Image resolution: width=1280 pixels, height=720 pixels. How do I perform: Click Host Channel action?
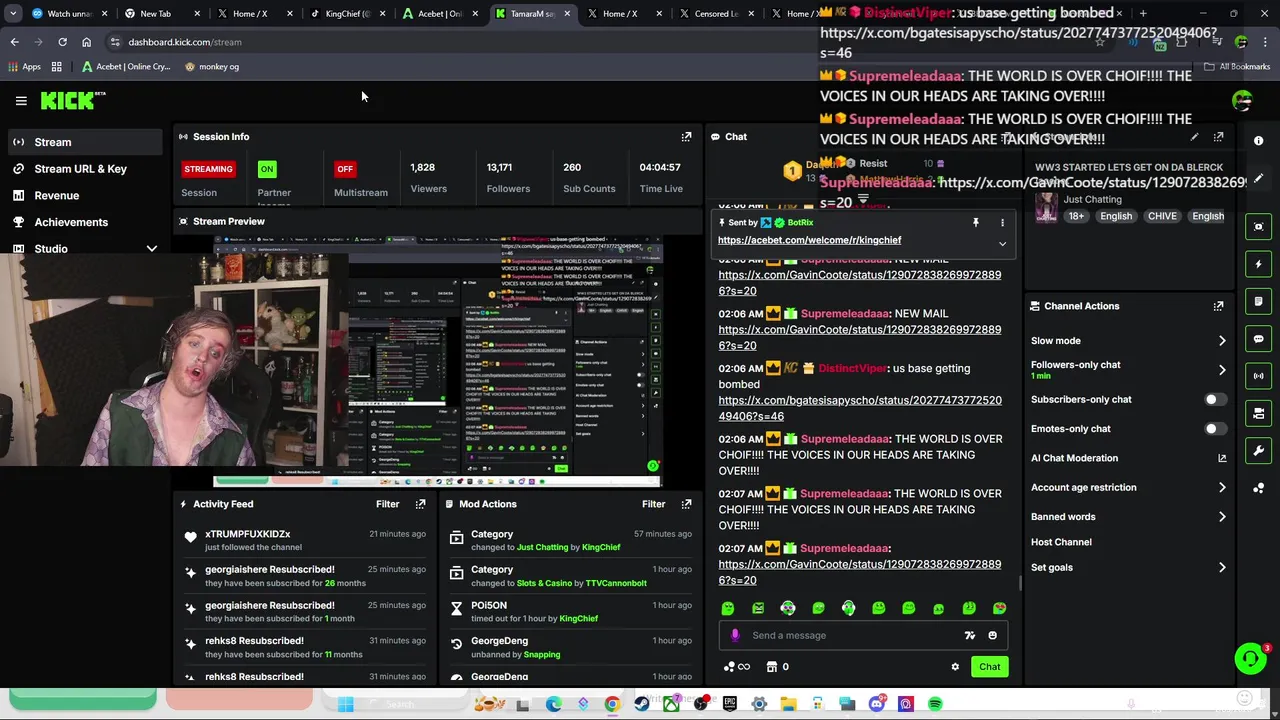(1061, 542)
